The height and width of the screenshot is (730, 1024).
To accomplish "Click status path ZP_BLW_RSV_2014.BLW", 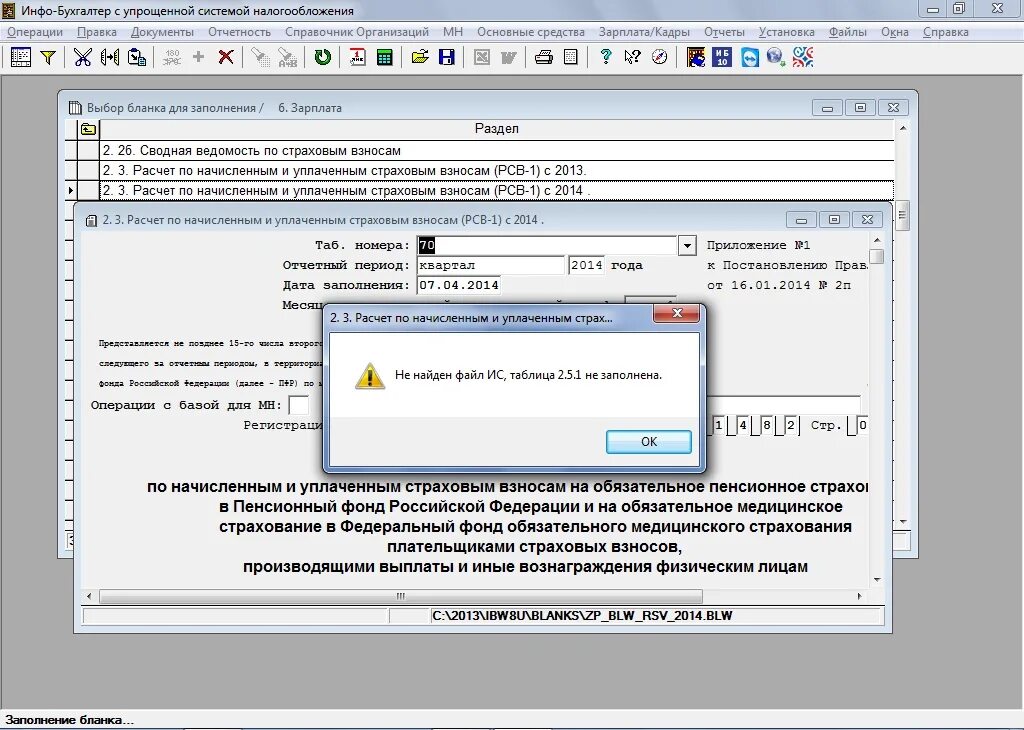I will point(582,616).
